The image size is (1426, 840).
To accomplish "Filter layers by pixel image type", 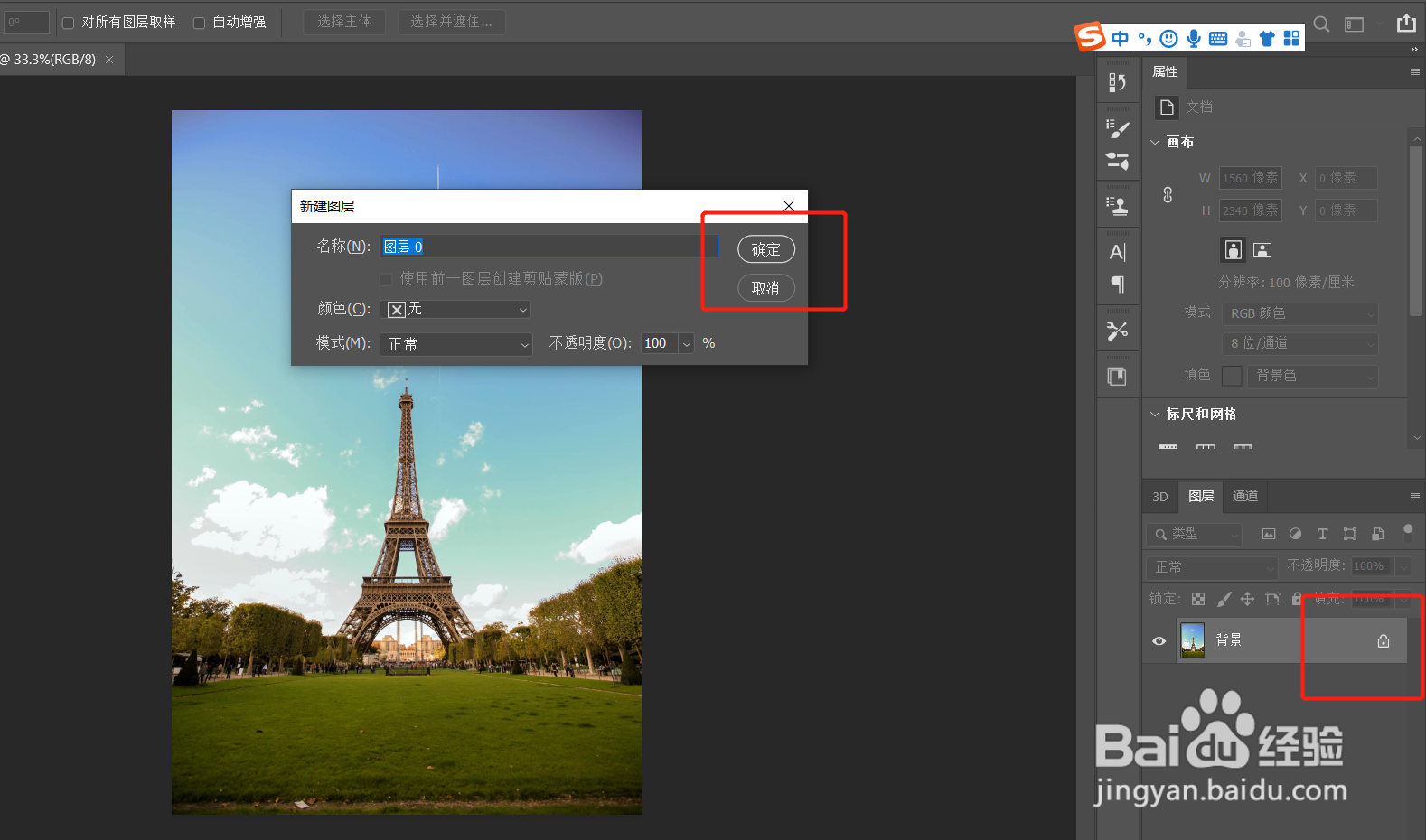I will tap(1269, 534).
